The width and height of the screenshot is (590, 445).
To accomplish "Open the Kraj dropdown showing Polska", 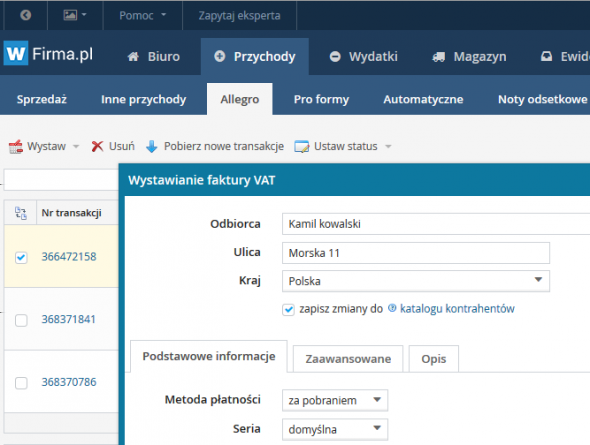I will point(416,281).
